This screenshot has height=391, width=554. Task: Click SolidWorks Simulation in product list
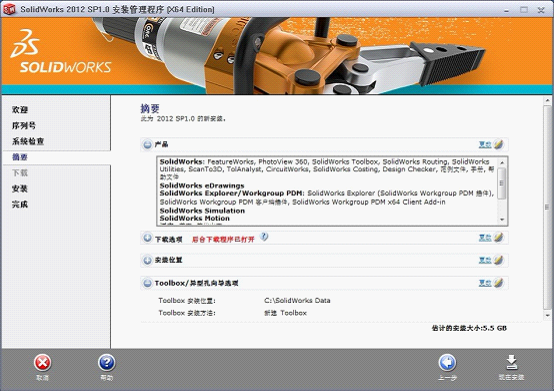pos(202,211)
